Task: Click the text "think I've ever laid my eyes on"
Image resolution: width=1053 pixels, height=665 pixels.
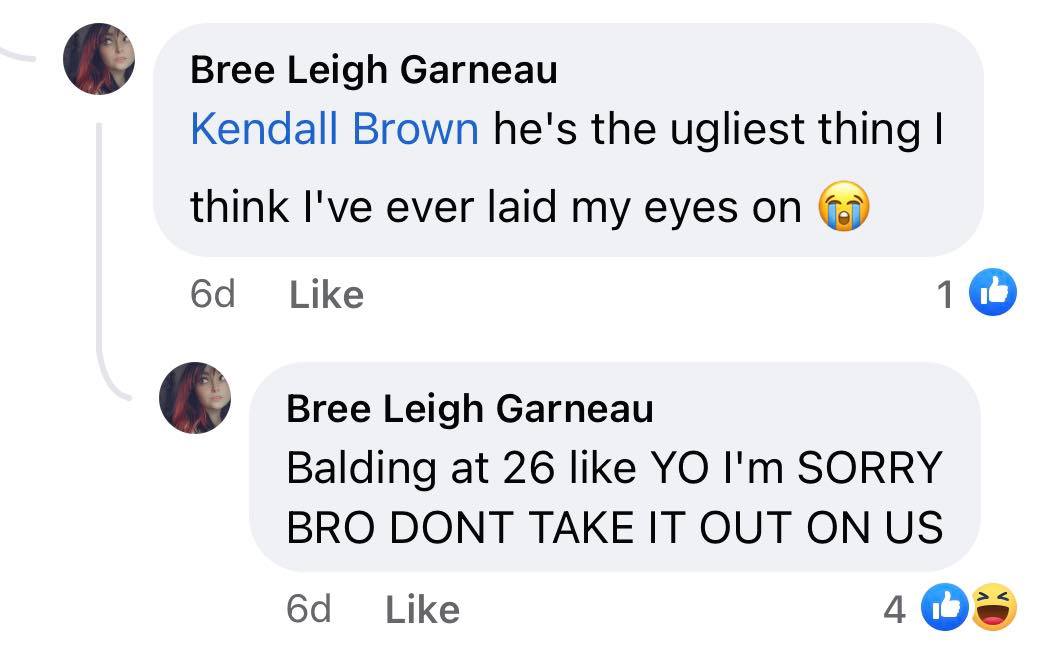Action: tap(496, 207)
